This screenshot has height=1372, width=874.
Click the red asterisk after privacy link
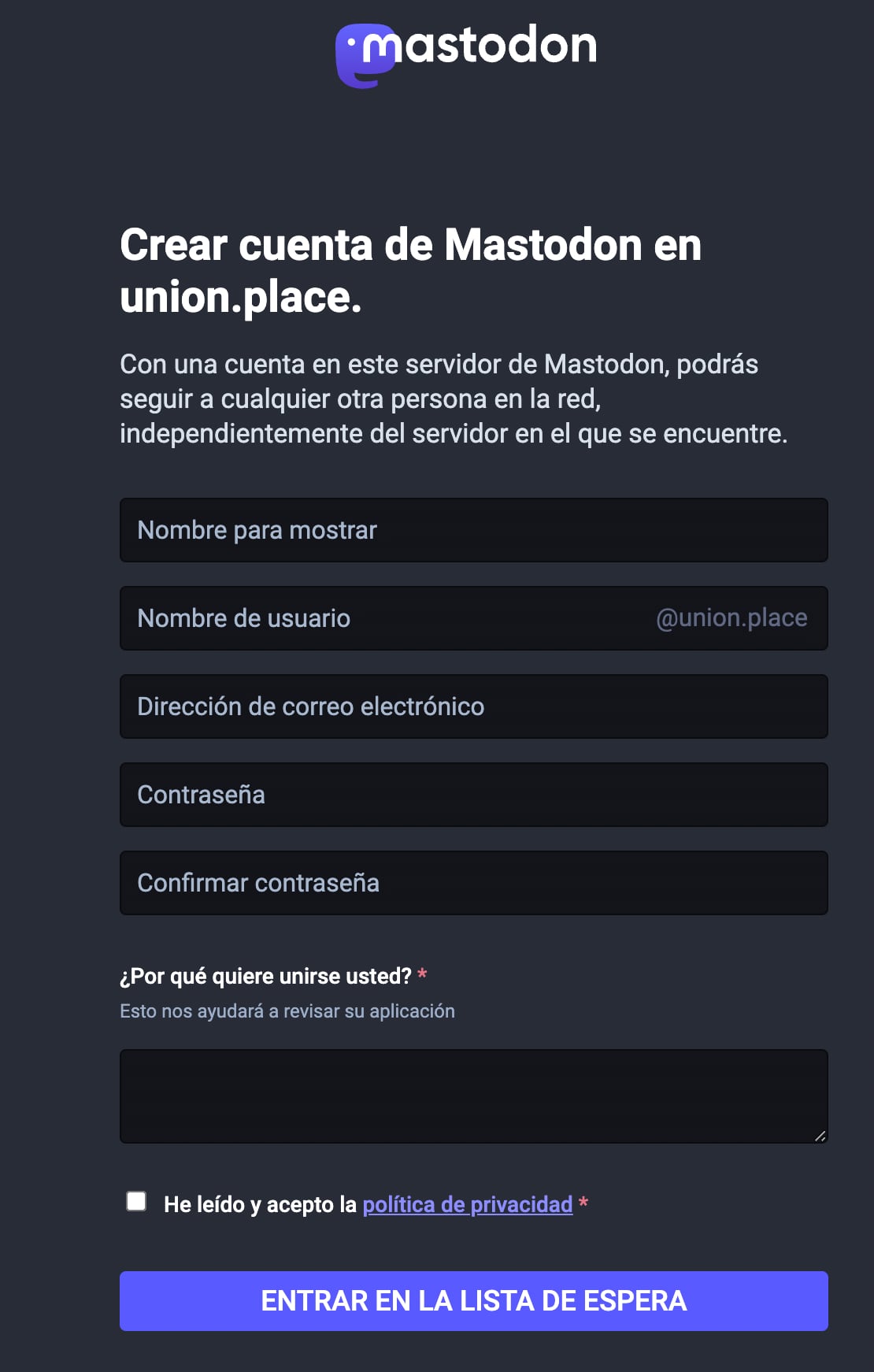click(x=583, y=1203)
